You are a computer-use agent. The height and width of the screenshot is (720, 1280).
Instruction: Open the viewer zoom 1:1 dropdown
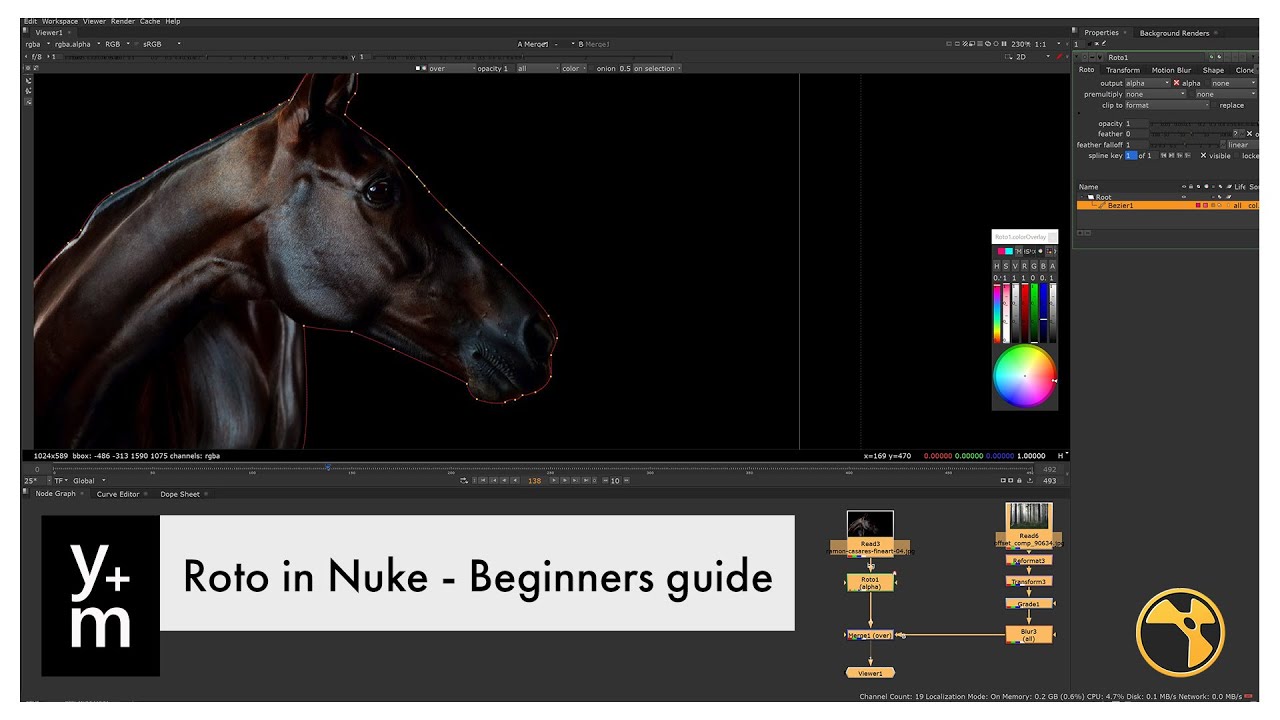[x=1046, y=44]
